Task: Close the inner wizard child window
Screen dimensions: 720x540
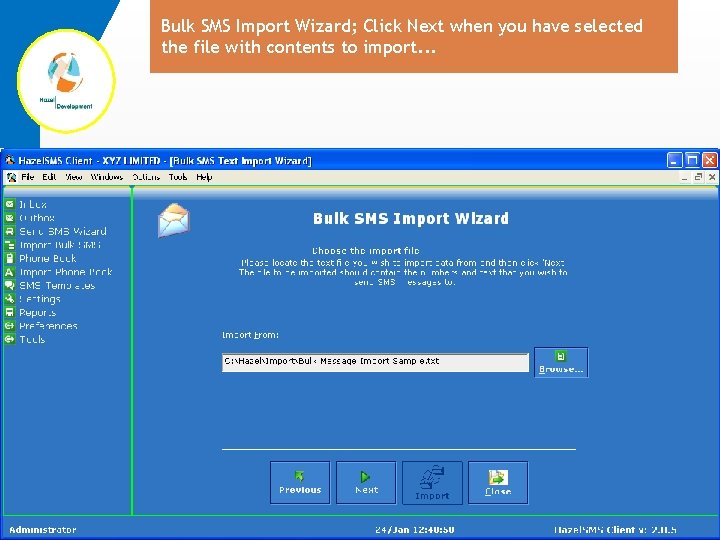Action: click(712, 177)
